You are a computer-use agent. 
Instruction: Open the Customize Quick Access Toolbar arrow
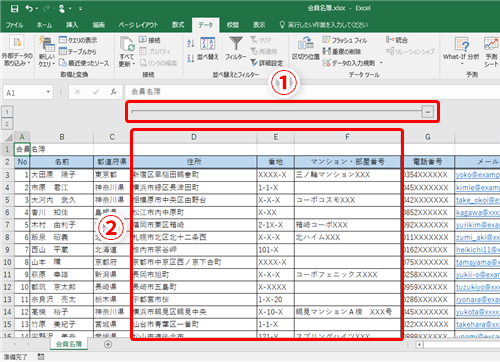point(81,9)
